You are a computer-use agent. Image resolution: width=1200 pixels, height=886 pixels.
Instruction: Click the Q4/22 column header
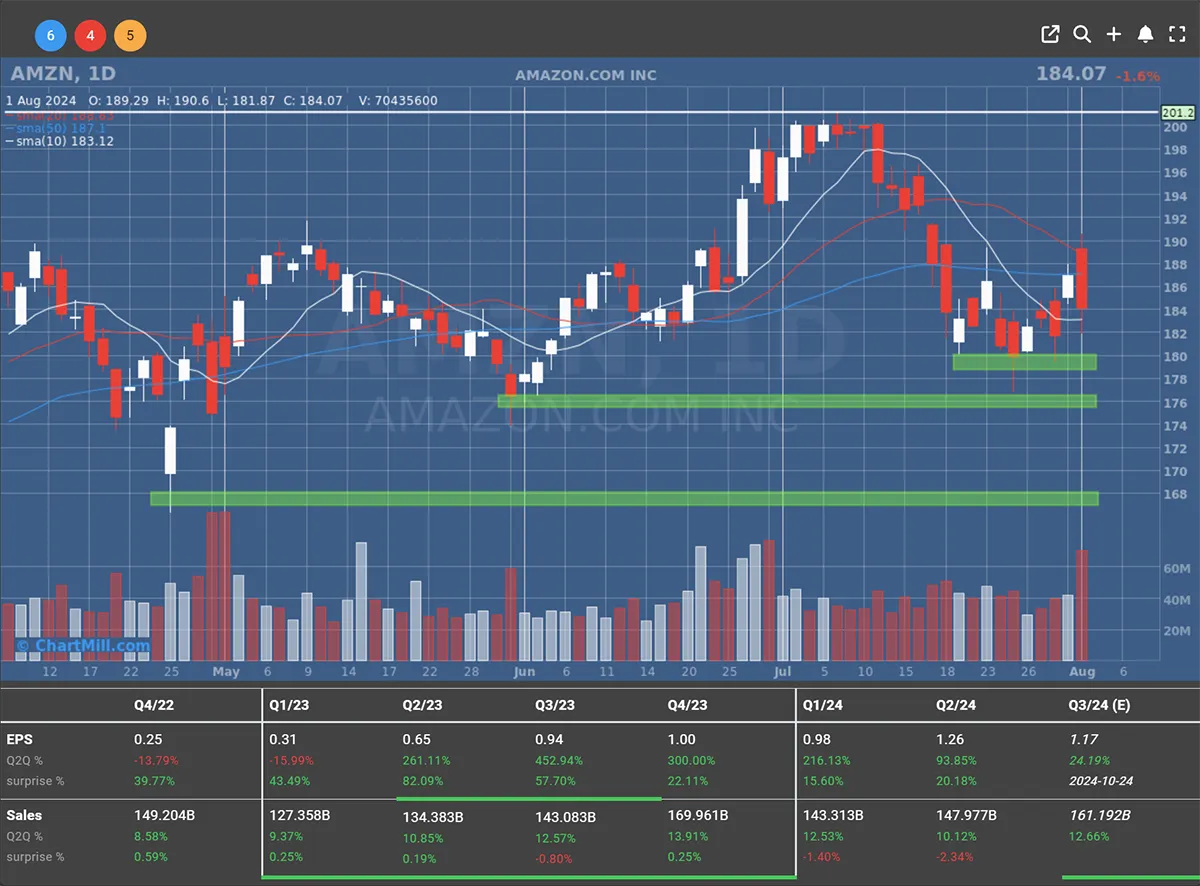pos(153,705)
